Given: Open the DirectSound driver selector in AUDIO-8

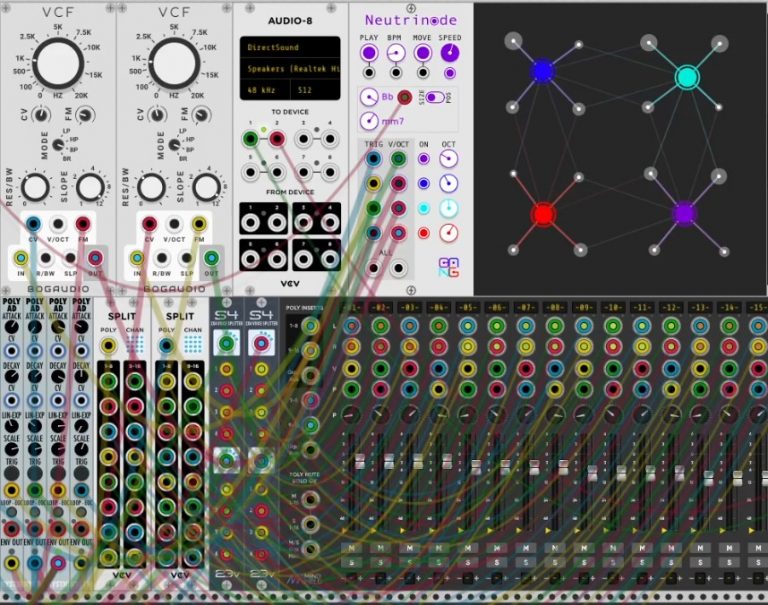Looking at the screenshot, I should (x=290, y=48).
